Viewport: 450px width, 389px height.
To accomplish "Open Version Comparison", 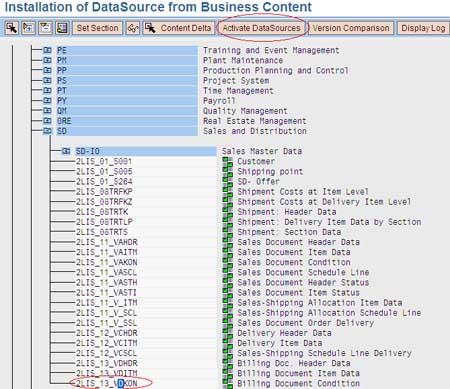I will pyautogui.click(x=351, y=28).
